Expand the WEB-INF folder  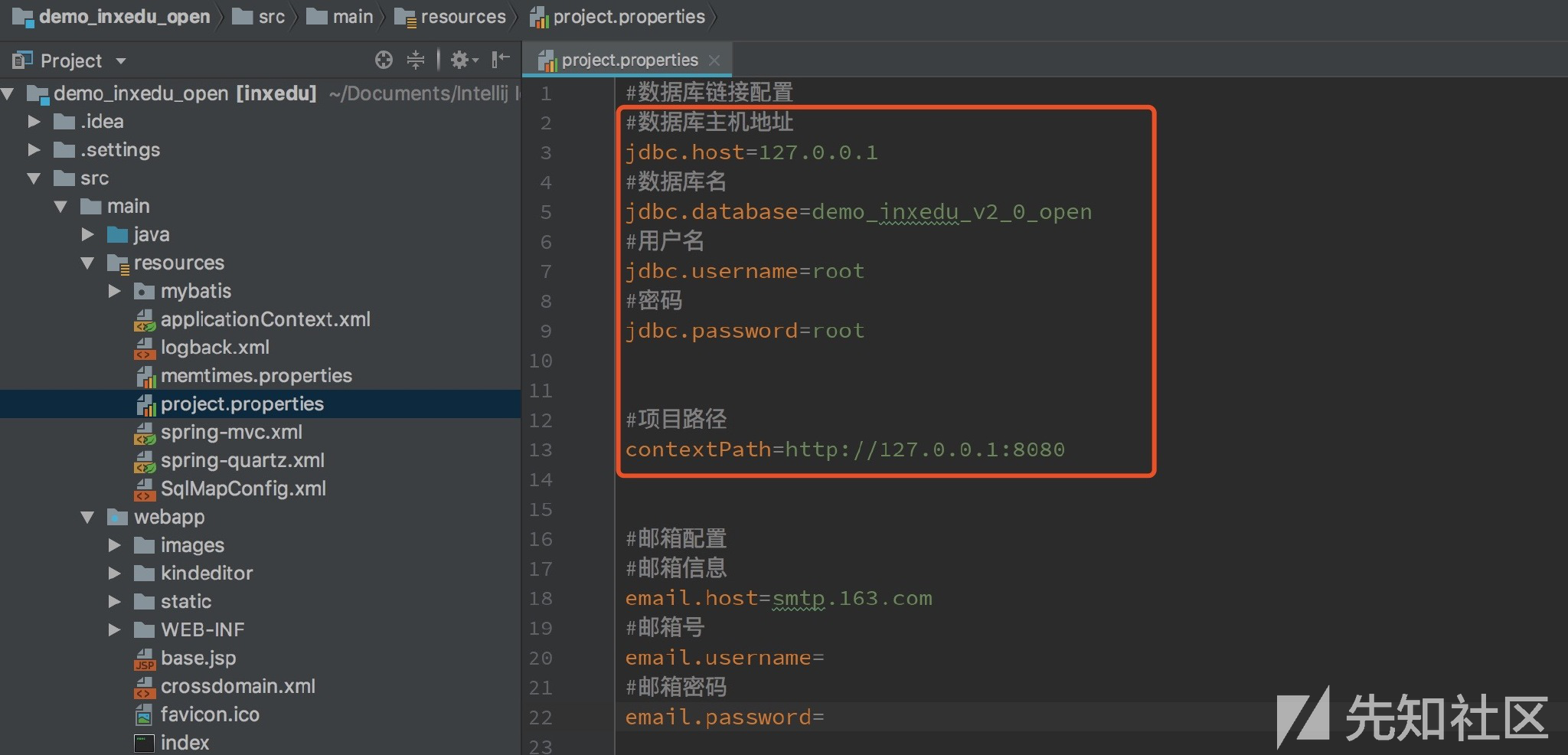(115, 630)
